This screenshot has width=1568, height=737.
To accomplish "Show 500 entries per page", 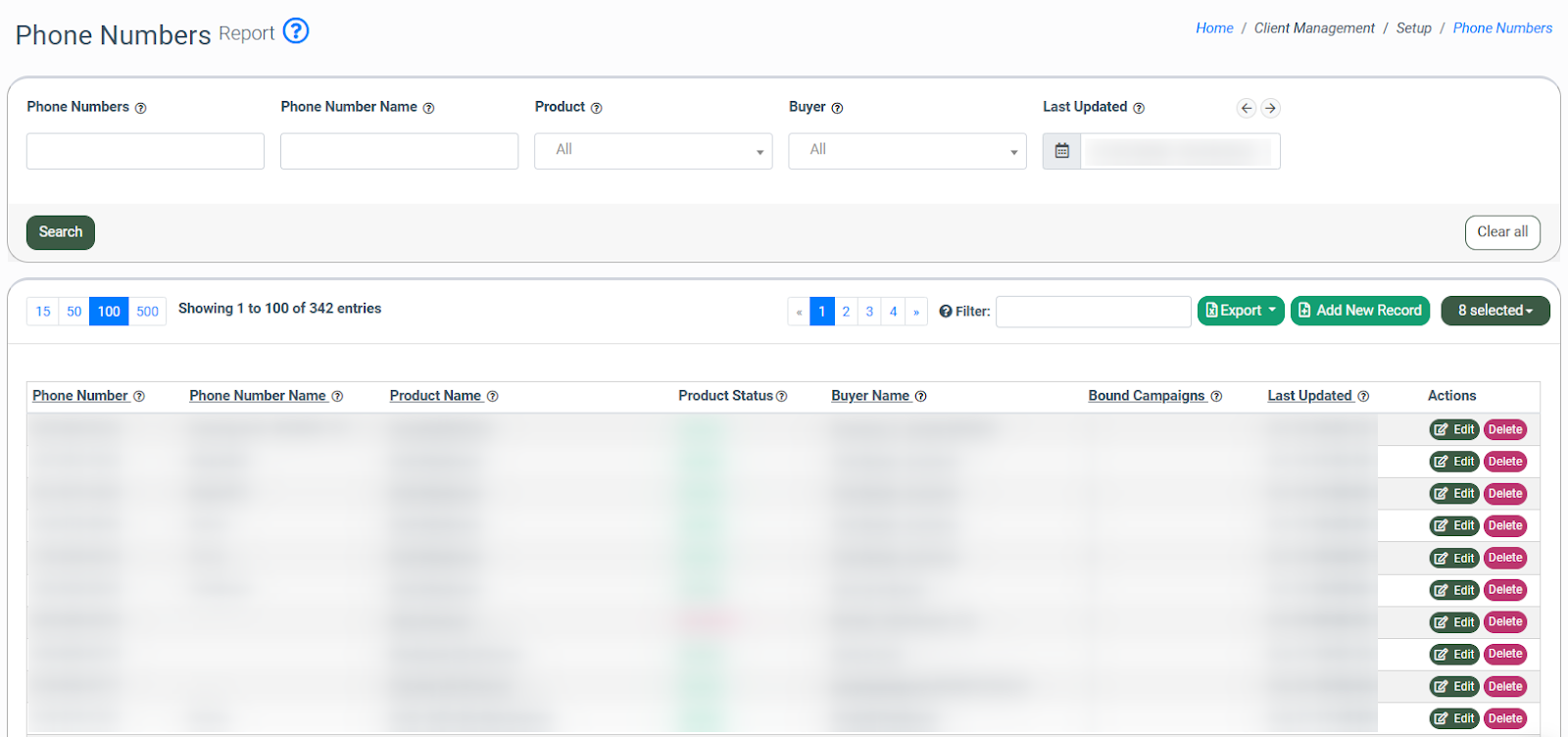I will 147,312.
